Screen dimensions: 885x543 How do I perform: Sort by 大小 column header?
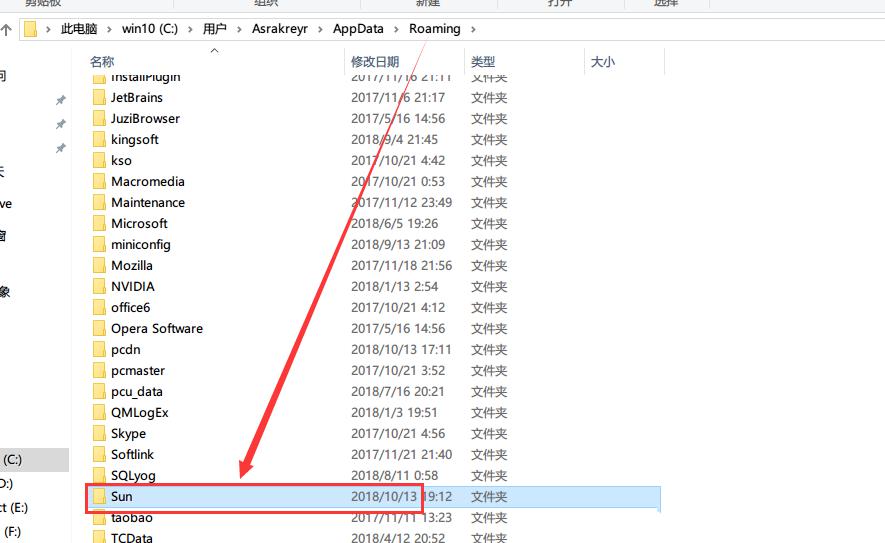point(603,62)
